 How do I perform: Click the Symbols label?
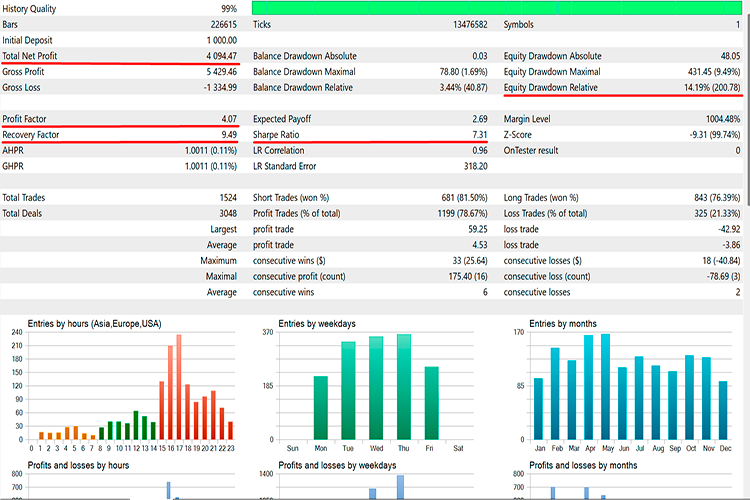[x=518, y=24]
